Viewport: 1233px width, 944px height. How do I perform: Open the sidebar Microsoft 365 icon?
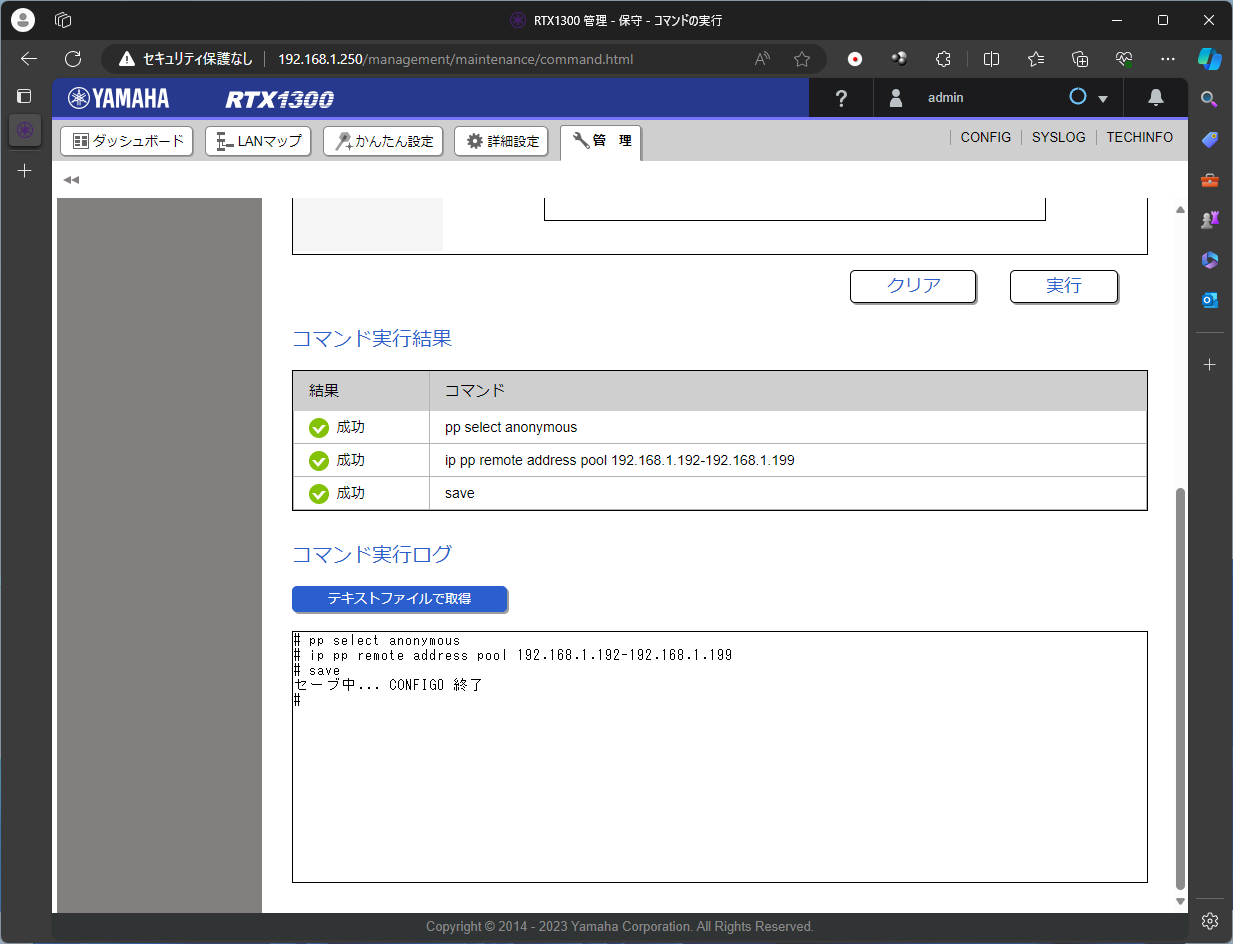pyautogui.click(x=1209, y=260)
